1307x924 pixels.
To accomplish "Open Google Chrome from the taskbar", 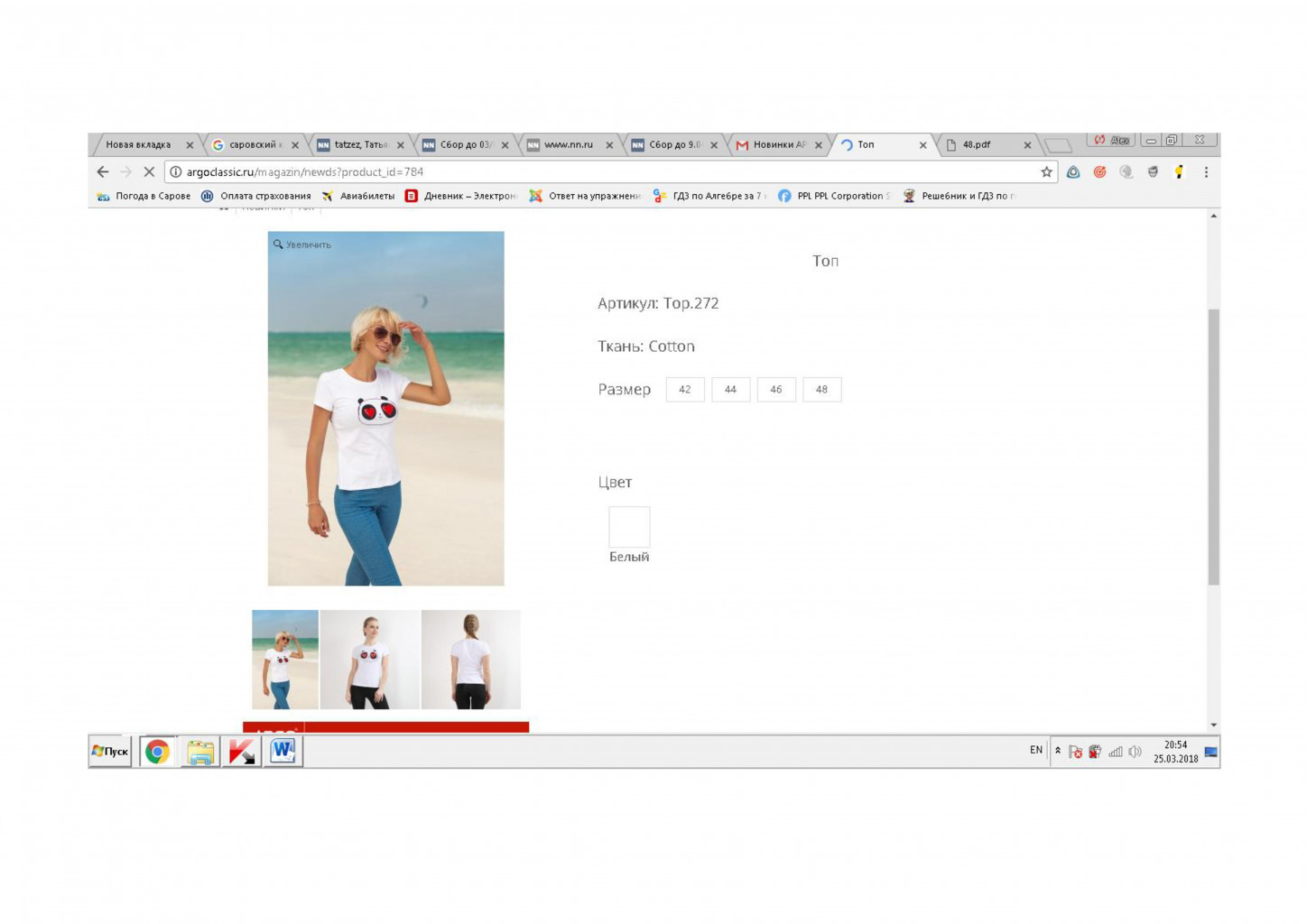I will 157,752.
